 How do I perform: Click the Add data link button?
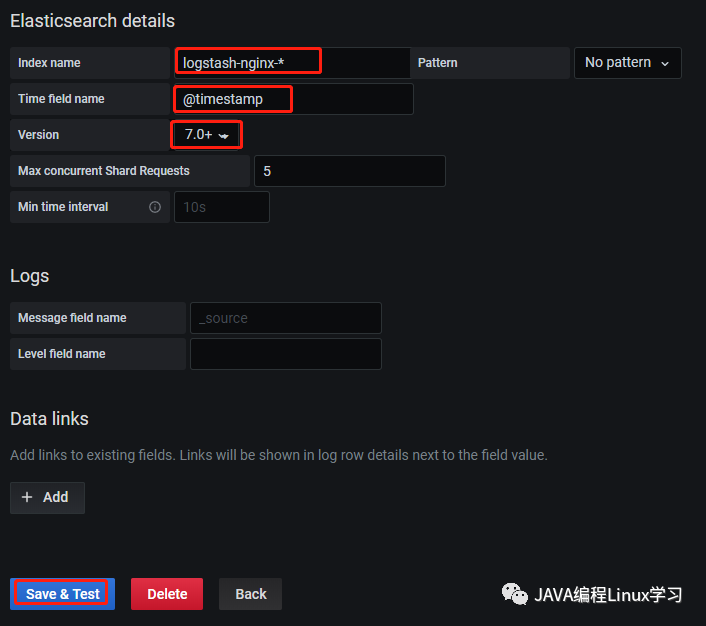coord(47,498)
